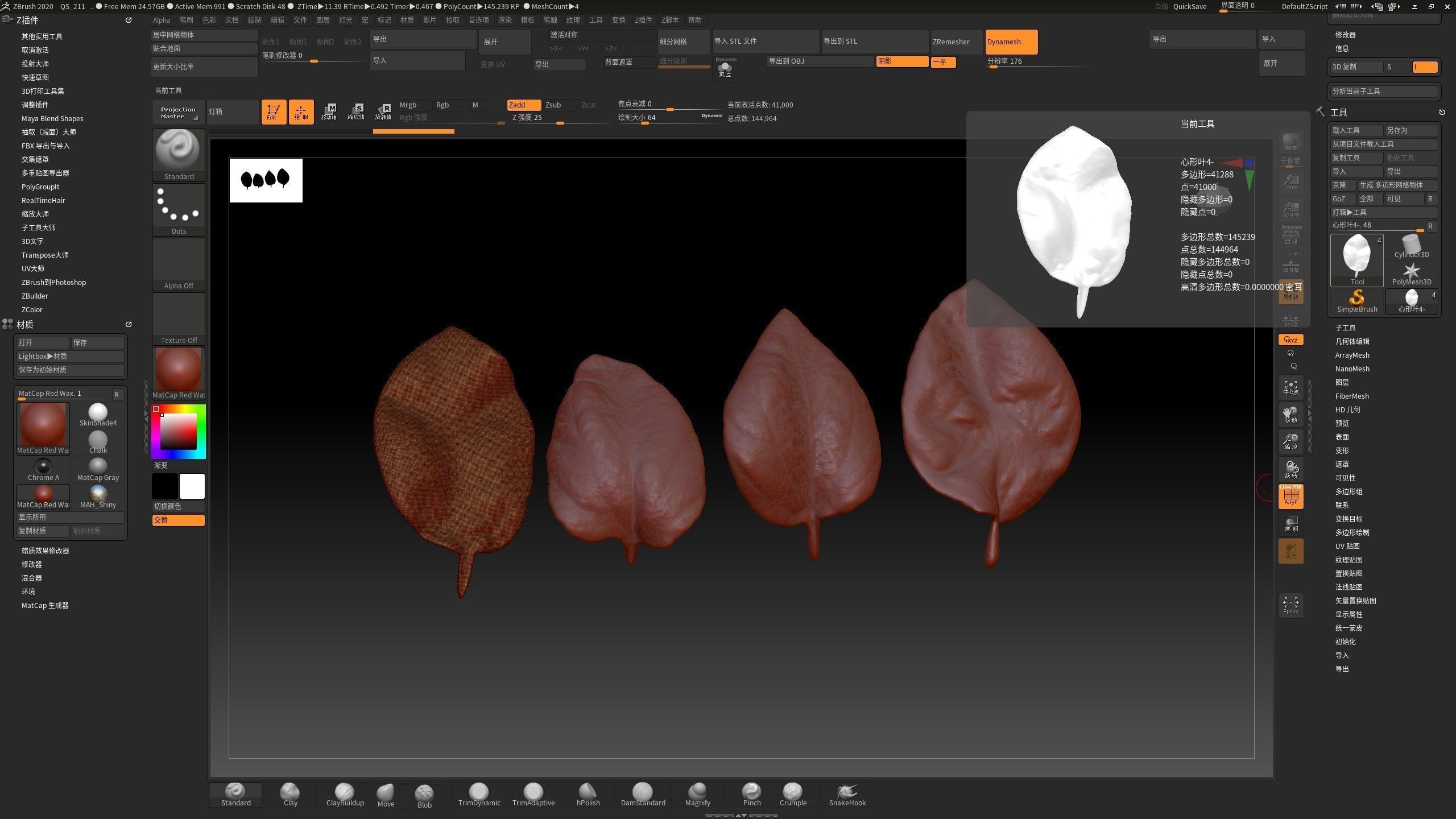Click the QuickSave button
This screenshot has height=819, width=1456.
point(1189,6)
